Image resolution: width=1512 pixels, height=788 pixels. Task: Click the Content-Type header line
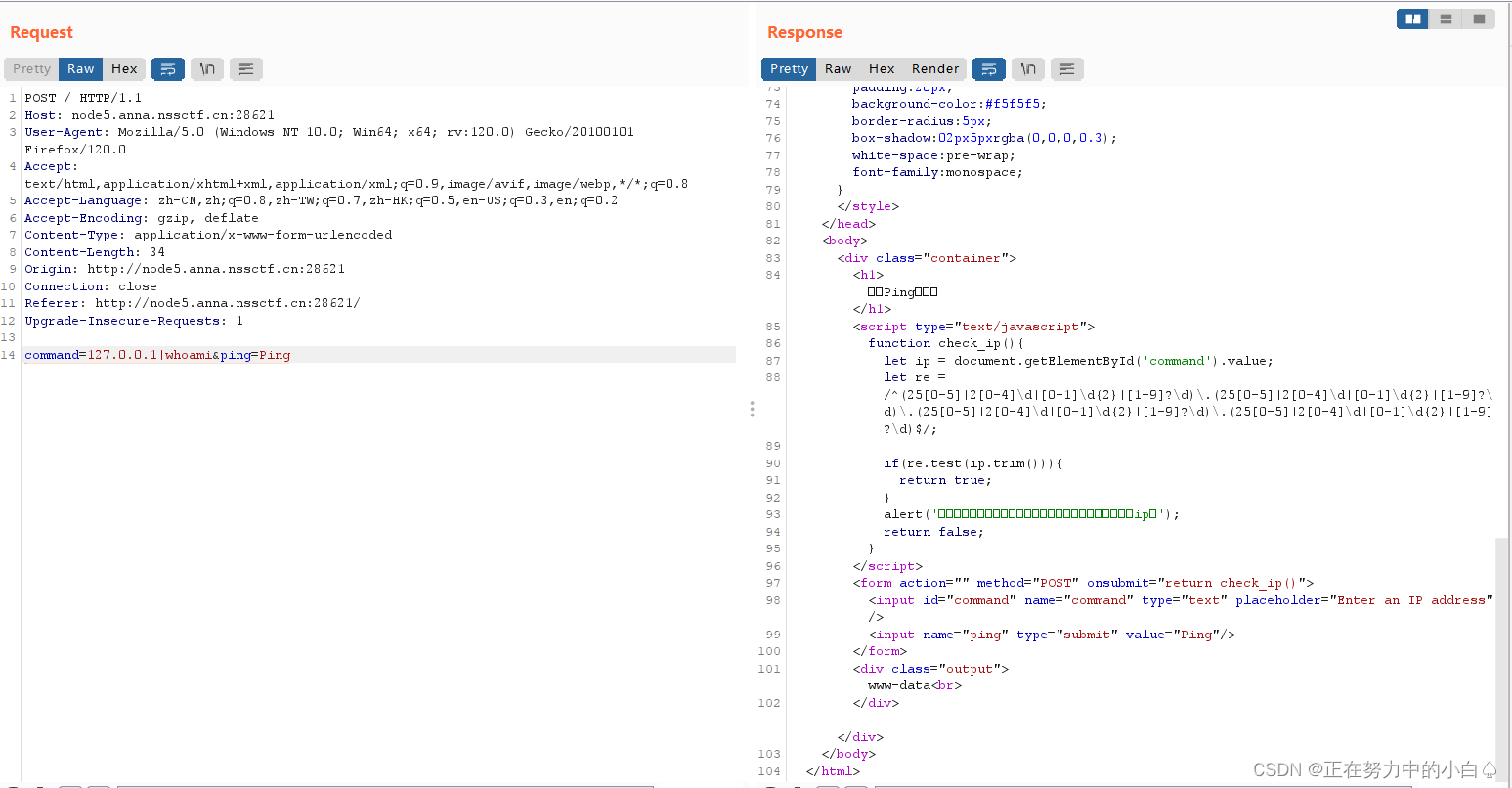(x=208, y=235)
